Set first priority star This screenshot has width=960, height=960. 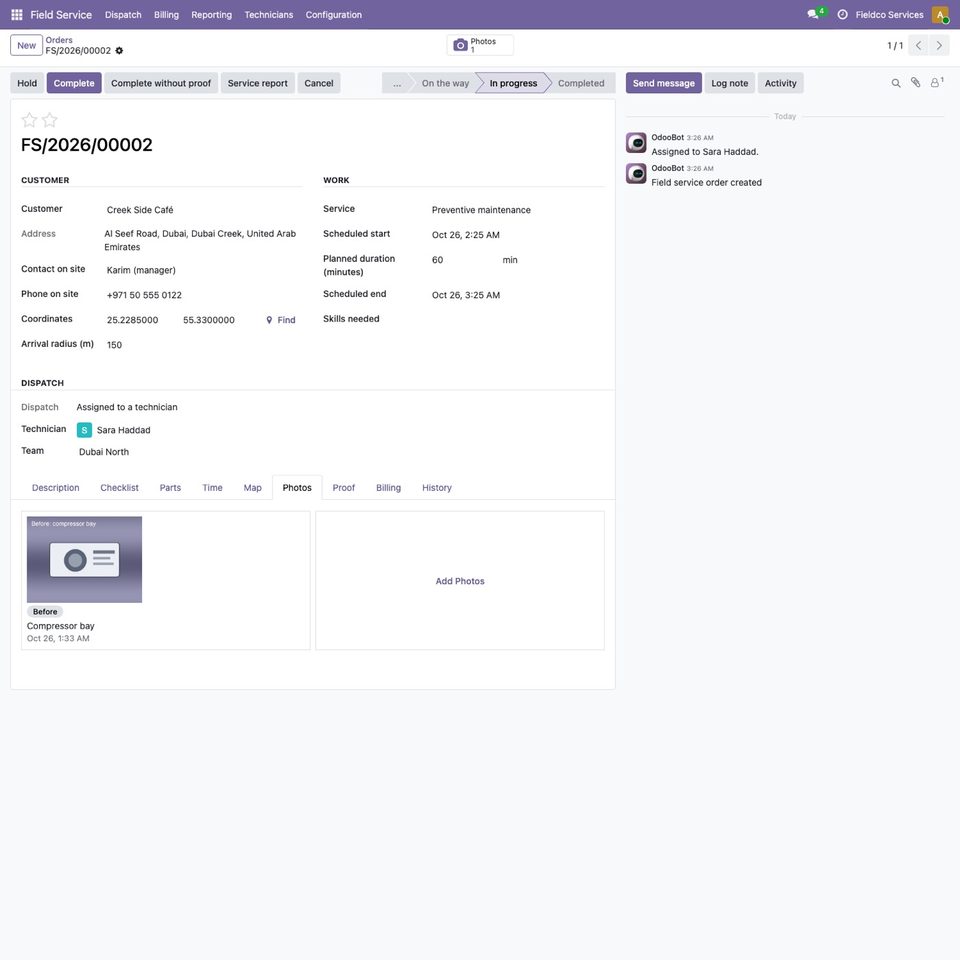click(x=29, y=119)
